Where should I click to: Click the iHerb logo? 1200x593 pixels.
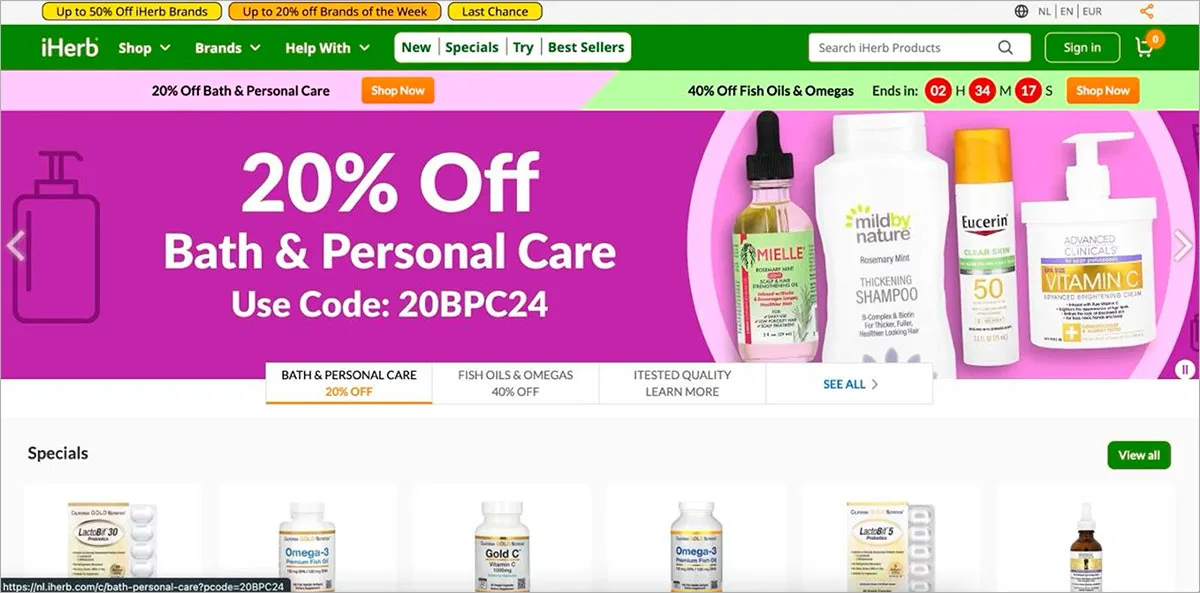tap(70, 47)
